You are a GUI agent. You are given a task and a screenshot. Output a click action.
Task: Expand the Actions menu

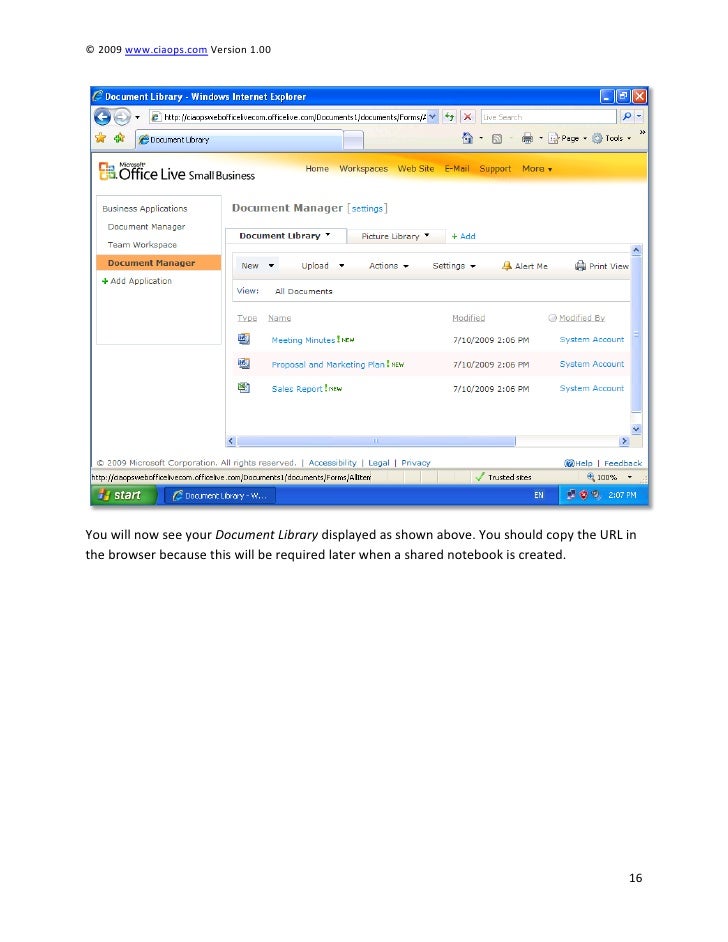pyautogui.click(x=389, y=266)
